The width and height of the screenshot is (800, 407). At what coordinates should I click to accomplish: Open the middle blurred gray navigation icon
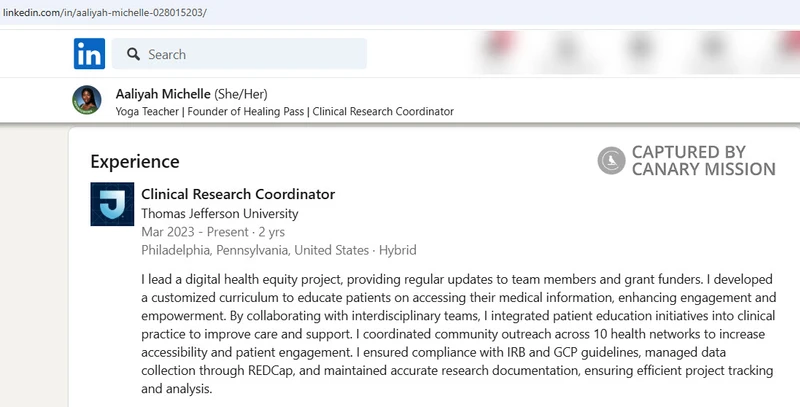tap(640, 50)
